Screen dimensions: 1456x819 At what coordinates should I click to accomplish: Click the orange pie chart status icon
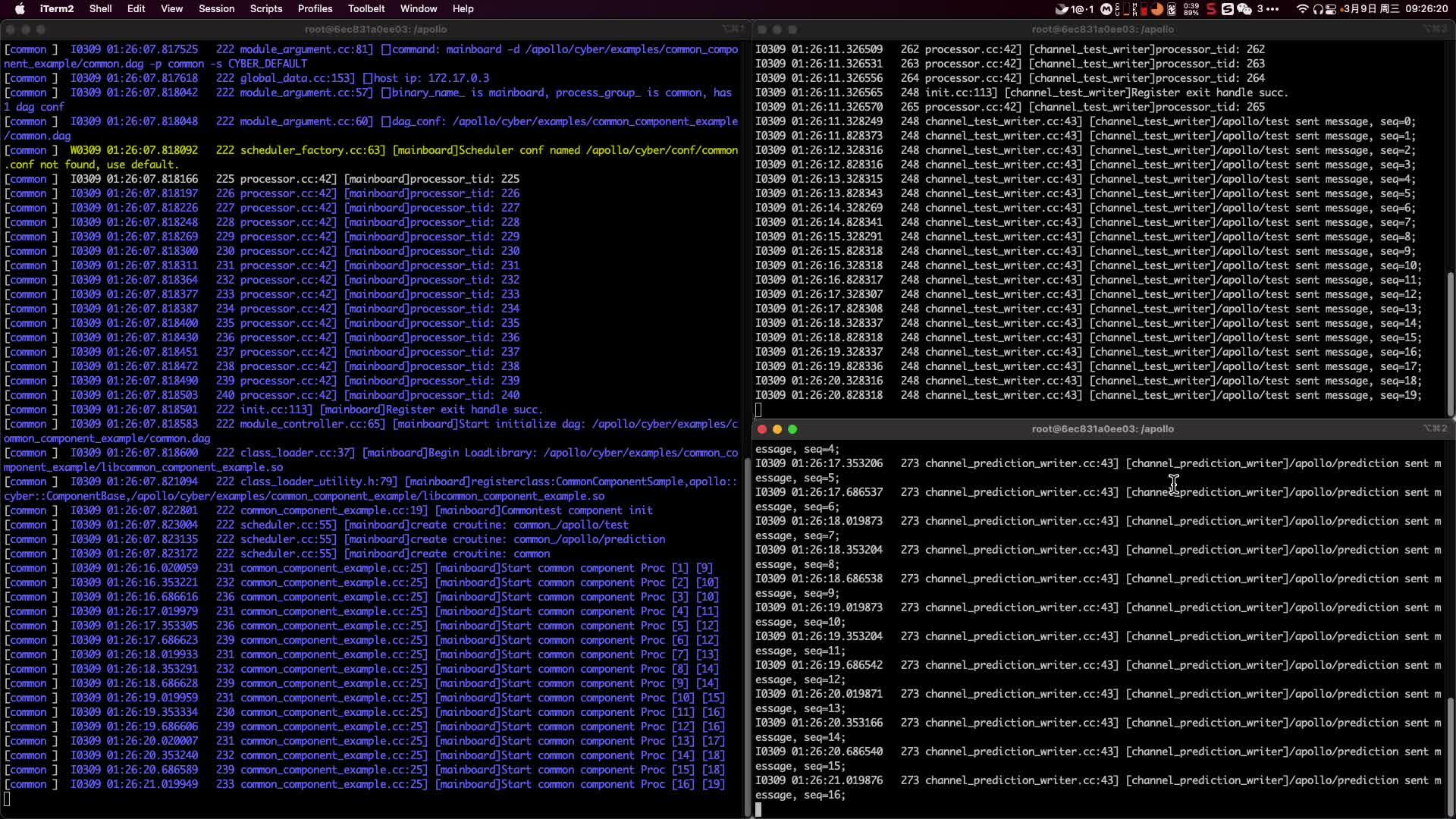click(x=1157, y=9)
